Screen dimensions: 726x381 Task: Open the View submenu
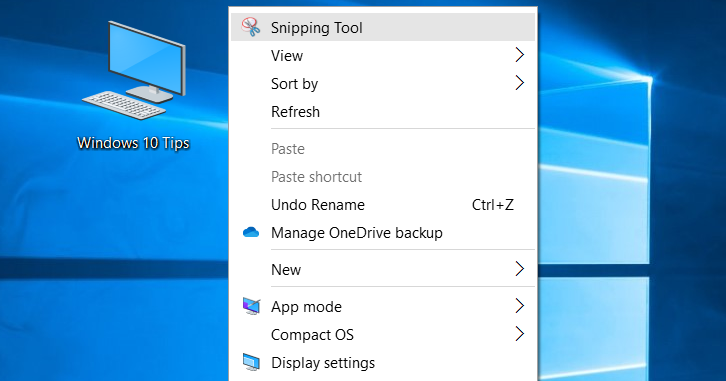383,56
